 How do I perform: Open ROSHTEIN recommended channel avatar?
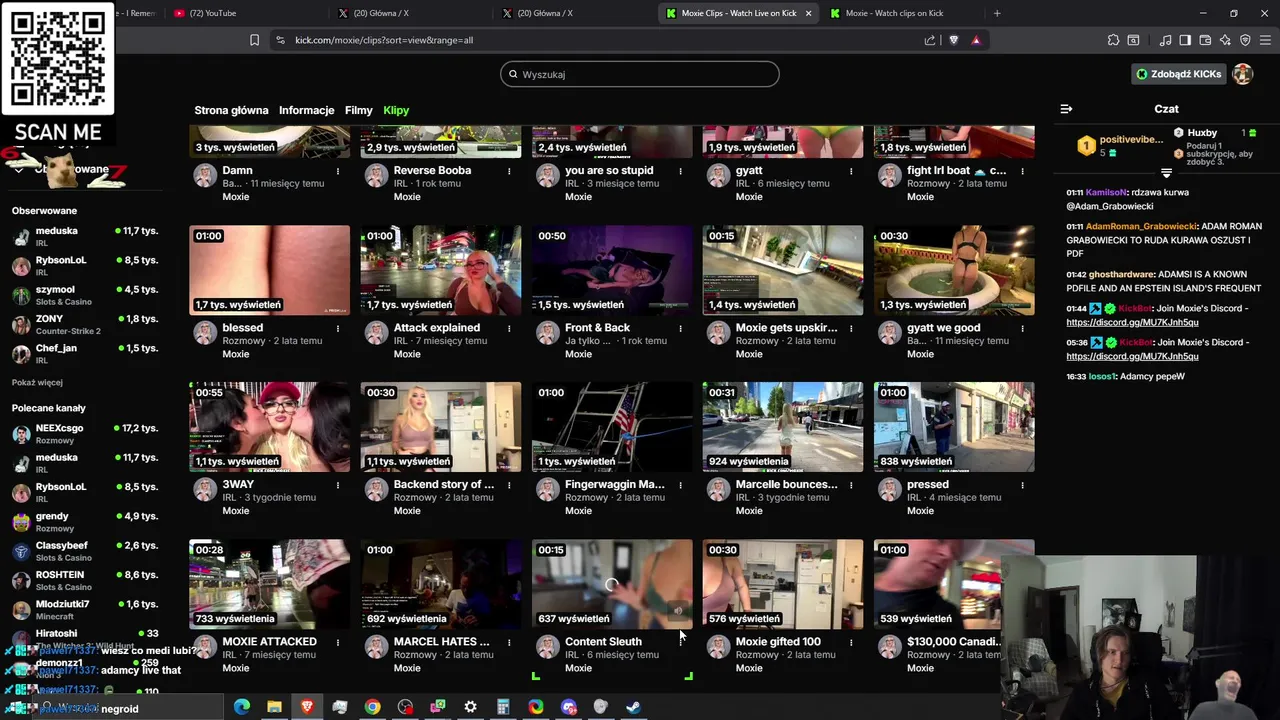pos(21,580)
